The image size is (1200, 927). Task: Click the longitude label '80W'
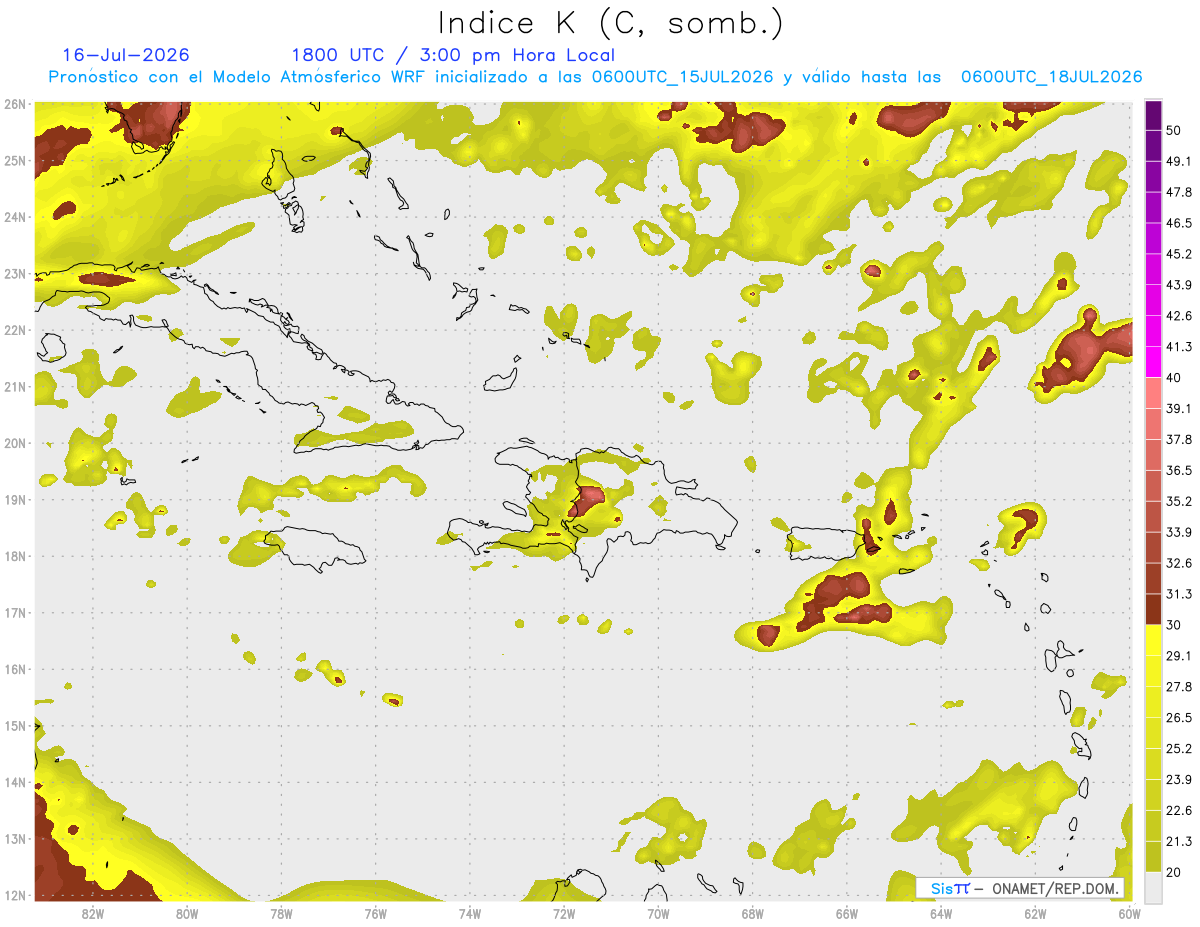(x=187, y=913)
